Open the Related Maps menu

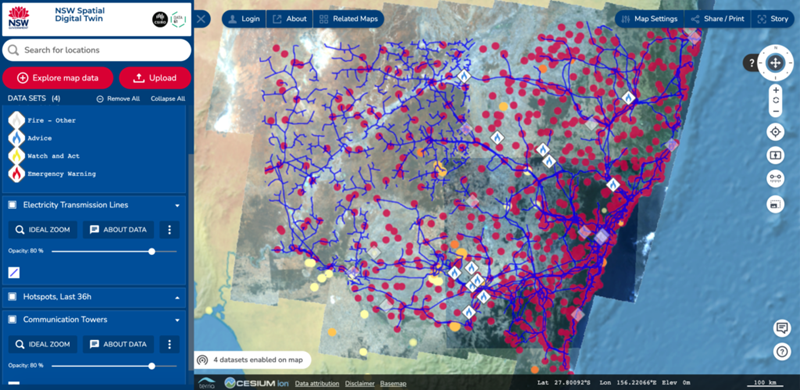348,19
